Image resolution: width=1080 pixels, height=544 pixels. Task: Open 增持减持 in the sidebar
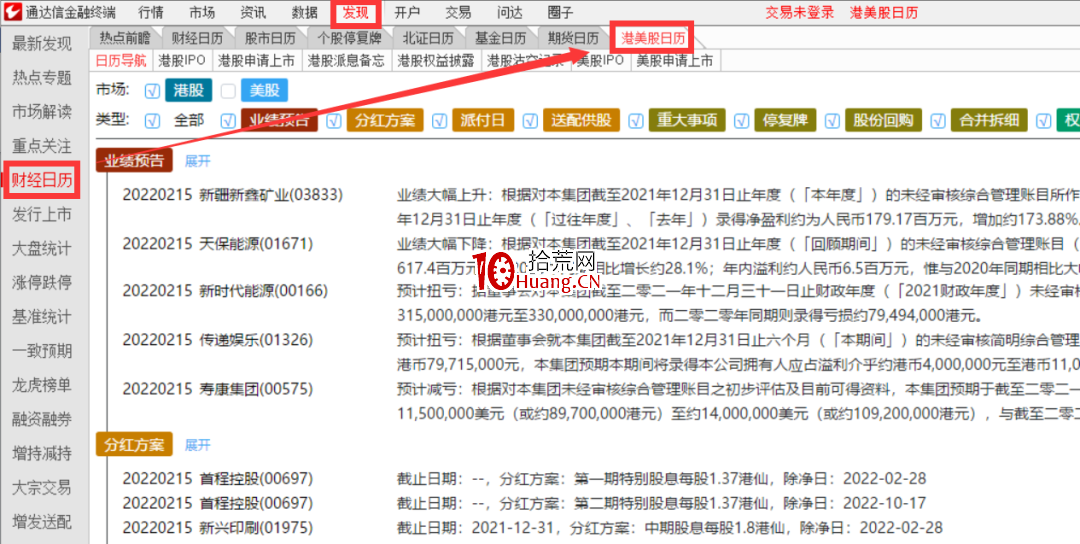pyautogui.click(x=42, y=453)
